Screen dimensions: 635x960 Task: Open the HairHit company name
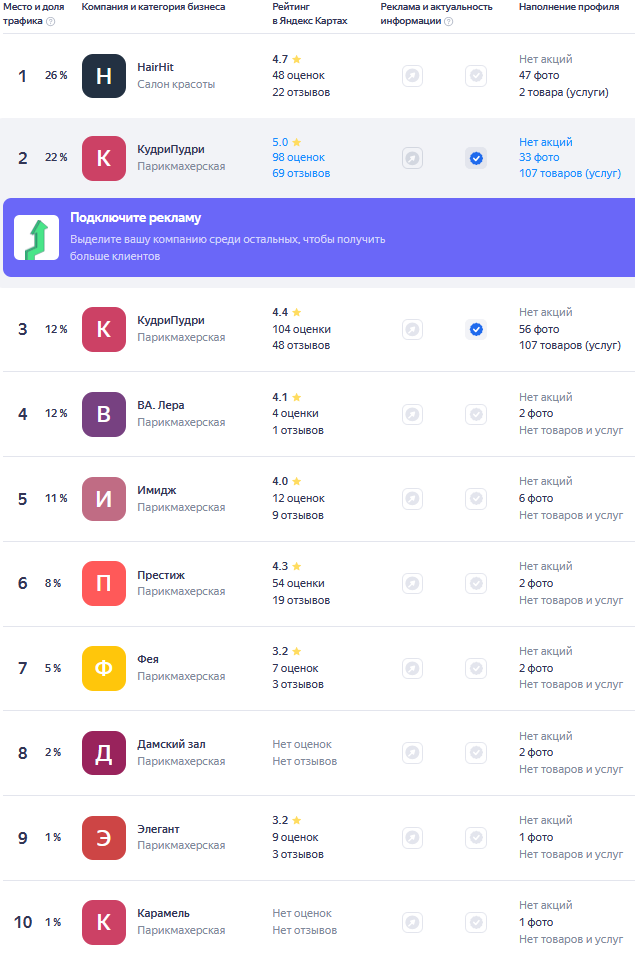[156, 67]
